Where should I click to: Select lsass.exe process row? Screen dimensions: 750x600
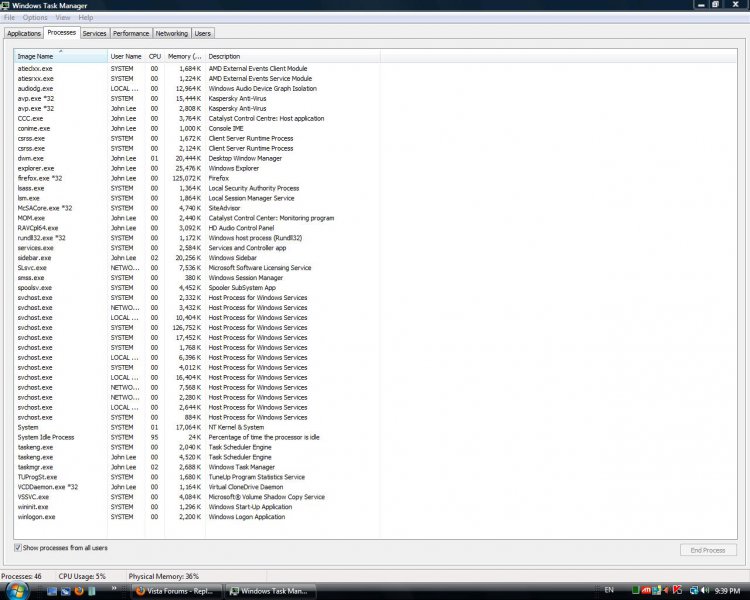197,188
